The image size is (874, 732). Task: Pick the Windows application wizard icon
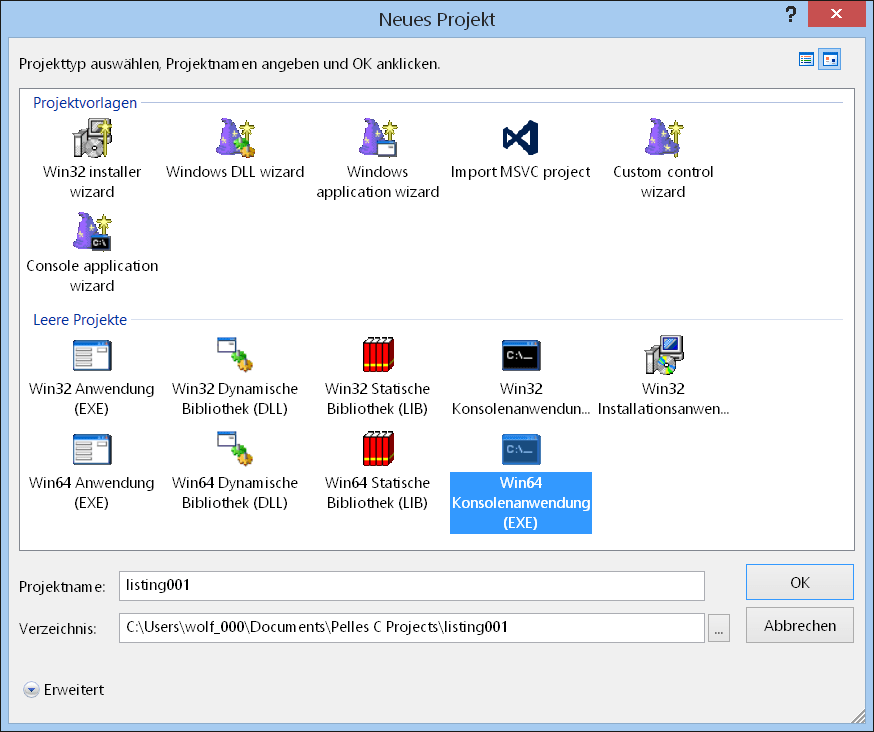(x=378, y=138)
